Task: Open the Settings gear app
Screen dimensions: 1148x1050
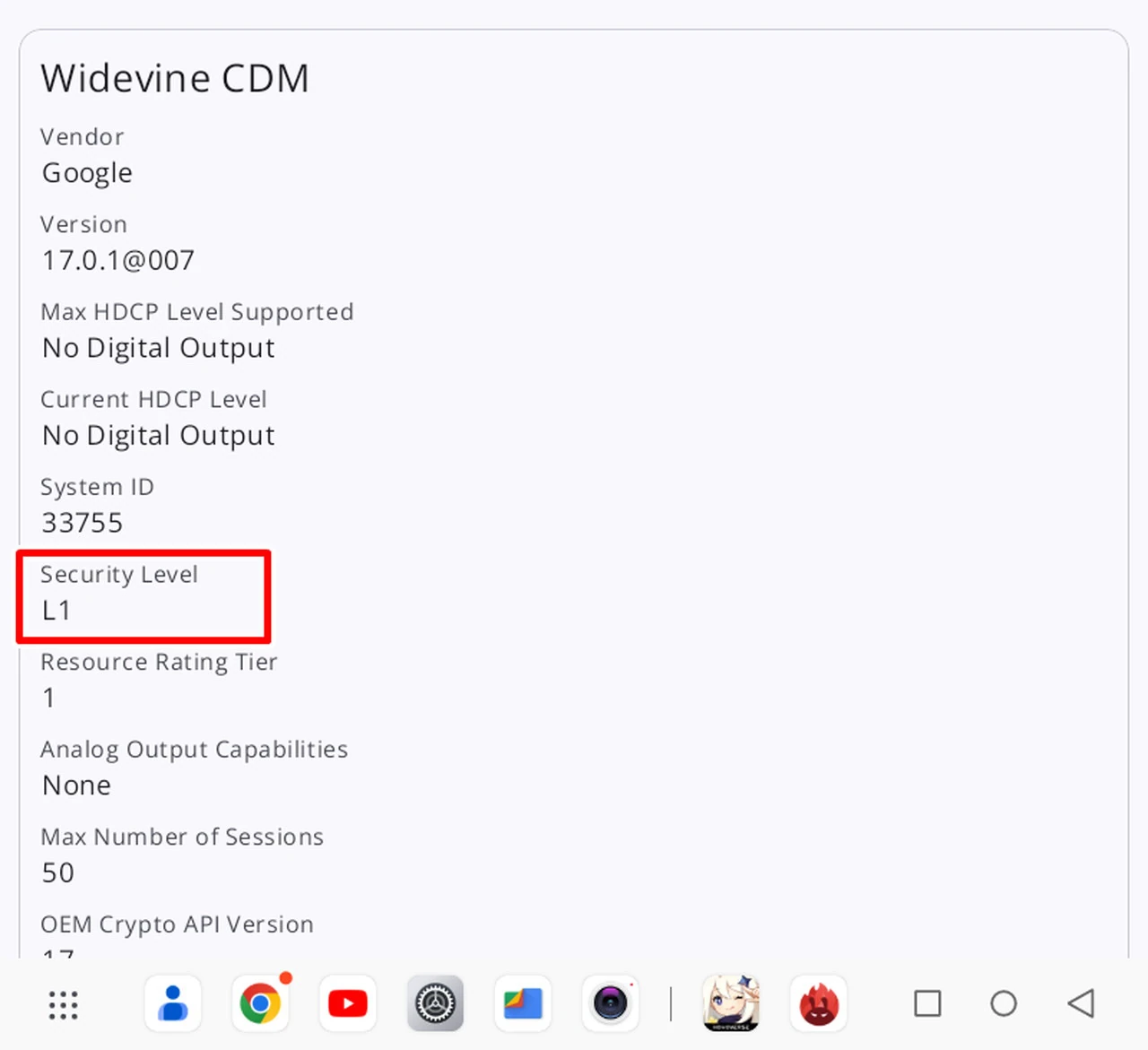Action: [x=436, y=1004]
